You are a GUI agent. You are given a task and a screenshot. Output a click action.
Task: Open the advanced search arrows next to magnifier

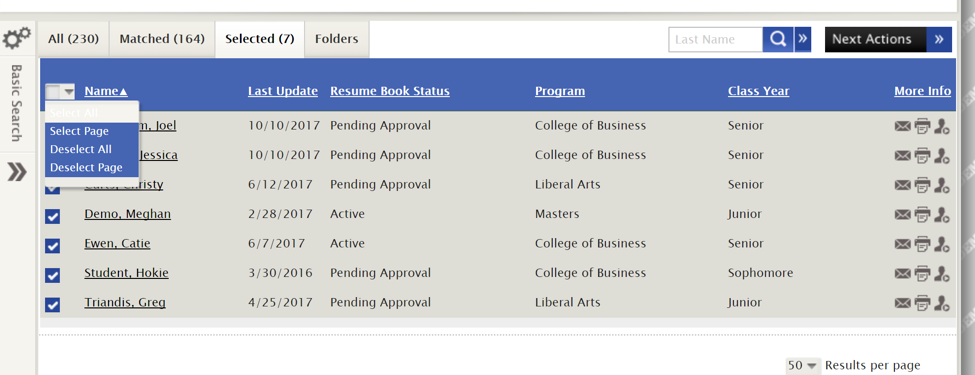(x=803, y=39)
